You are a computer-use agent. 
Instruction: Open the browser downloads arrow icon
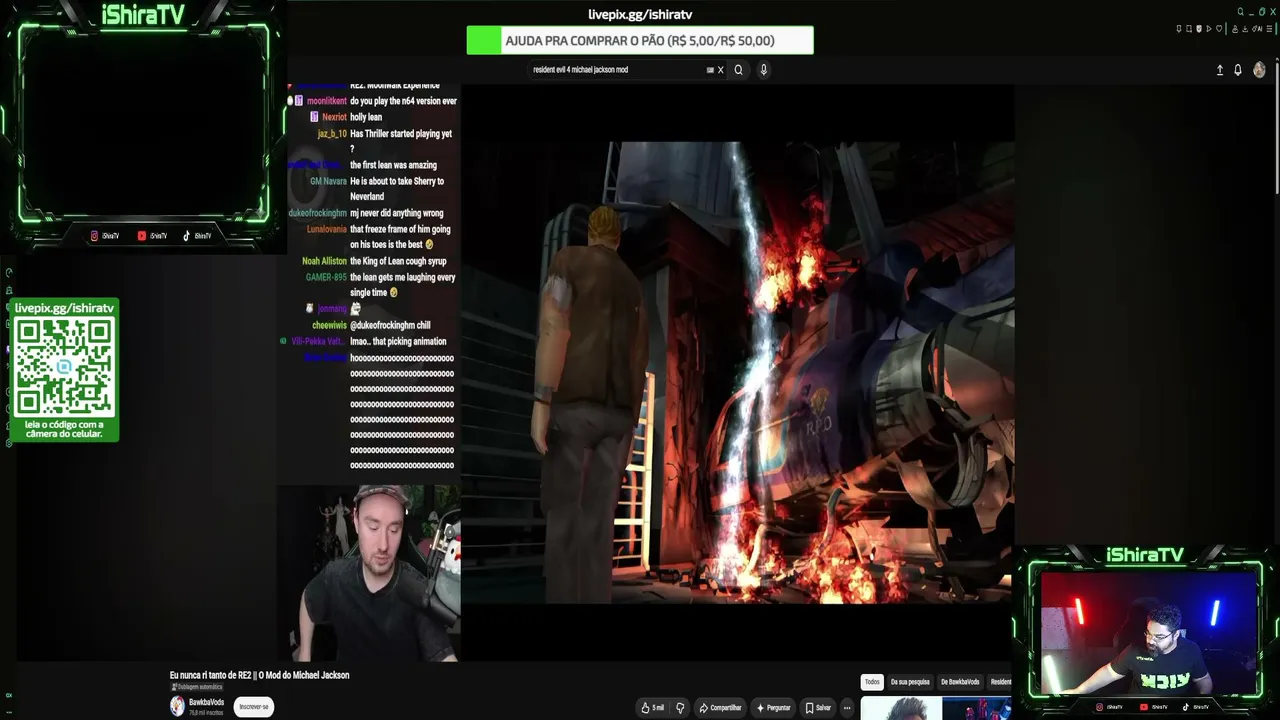click(x=1245, y=29)
